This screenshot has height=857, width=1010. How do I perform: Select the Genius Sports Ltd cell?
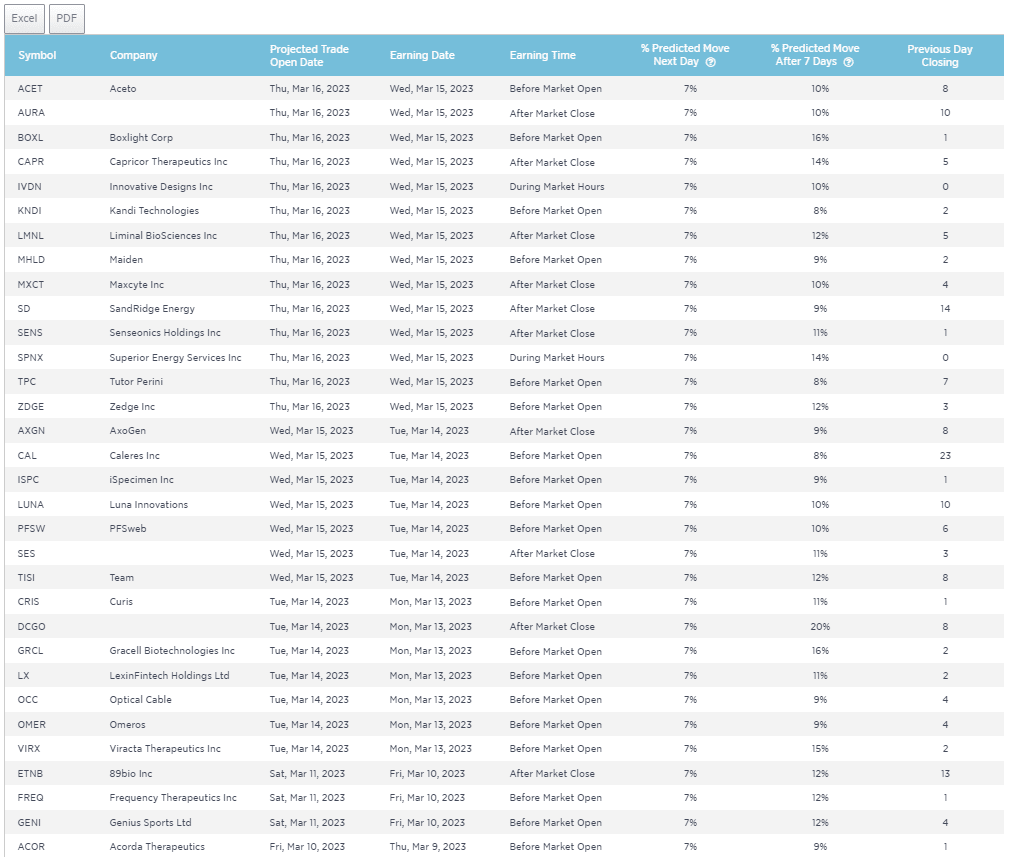(150, 822)
